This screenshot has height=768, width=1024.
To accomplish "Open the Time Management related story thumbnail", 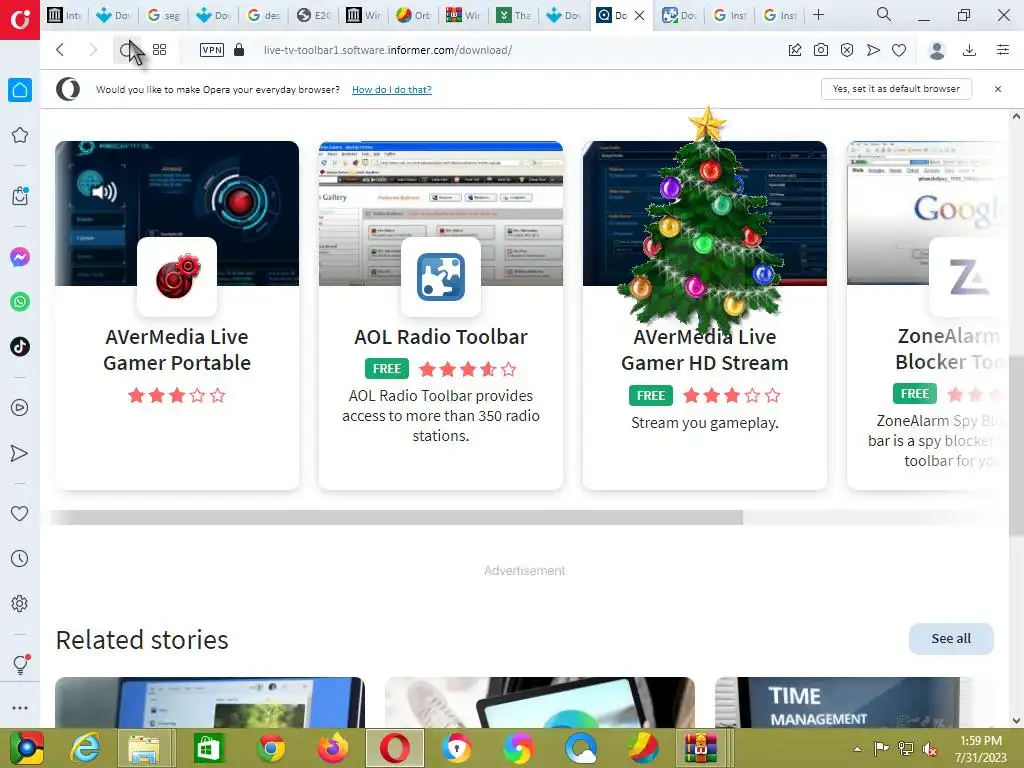I will pyautogui.click(x=839, y=703).
